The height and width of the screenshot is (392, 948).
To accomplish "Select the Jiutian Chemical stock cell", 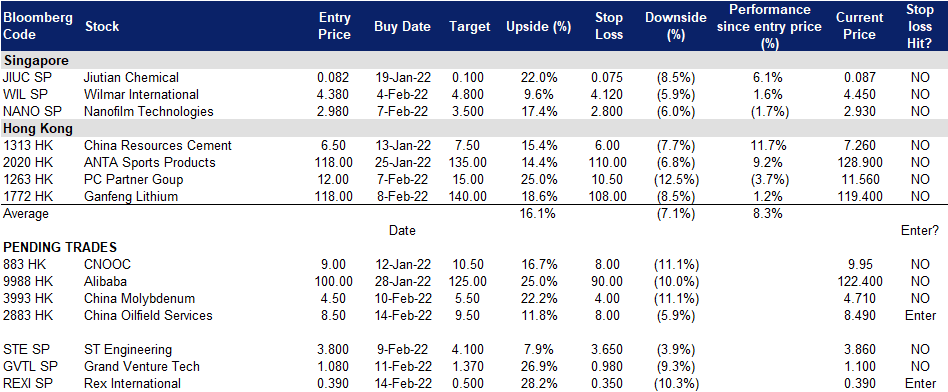I will pyautogui.click(x=131, y=77).
